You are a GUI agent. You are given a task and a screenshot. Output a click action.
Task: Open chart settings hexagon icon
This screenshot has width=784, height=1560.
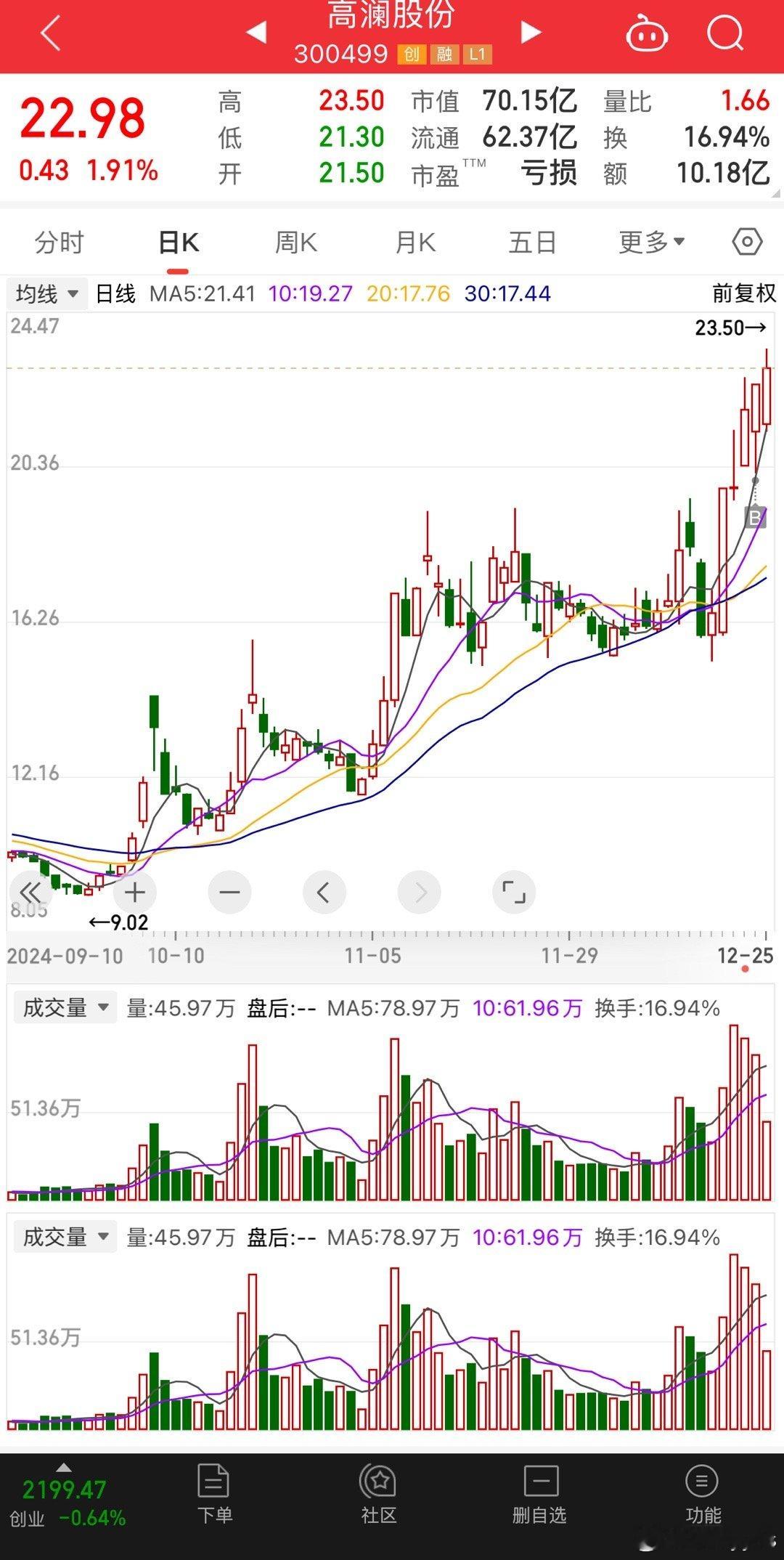coord(747,242)
